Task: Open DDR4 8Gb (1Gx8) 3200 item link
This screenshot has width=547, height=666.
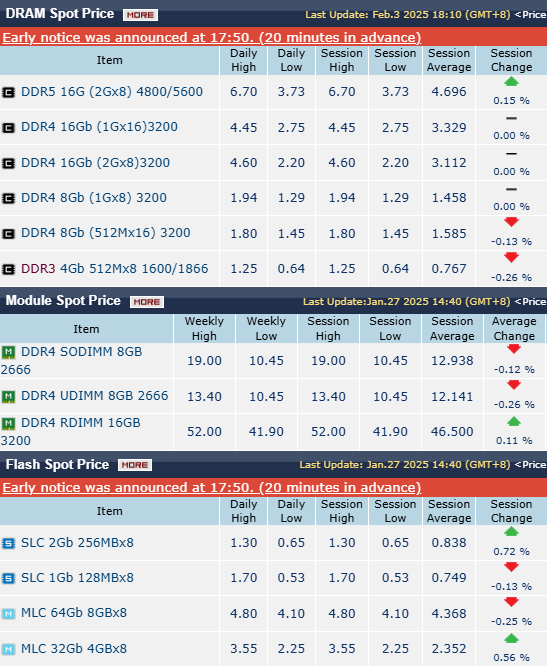Action: [x=94, y=198]
